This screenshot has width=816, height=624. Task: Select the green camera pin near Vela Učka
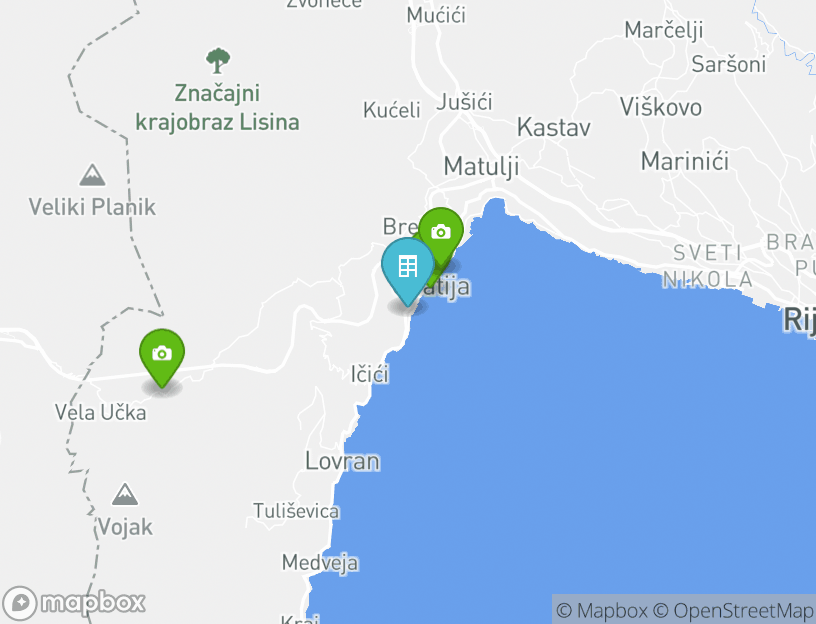[162, 358]
